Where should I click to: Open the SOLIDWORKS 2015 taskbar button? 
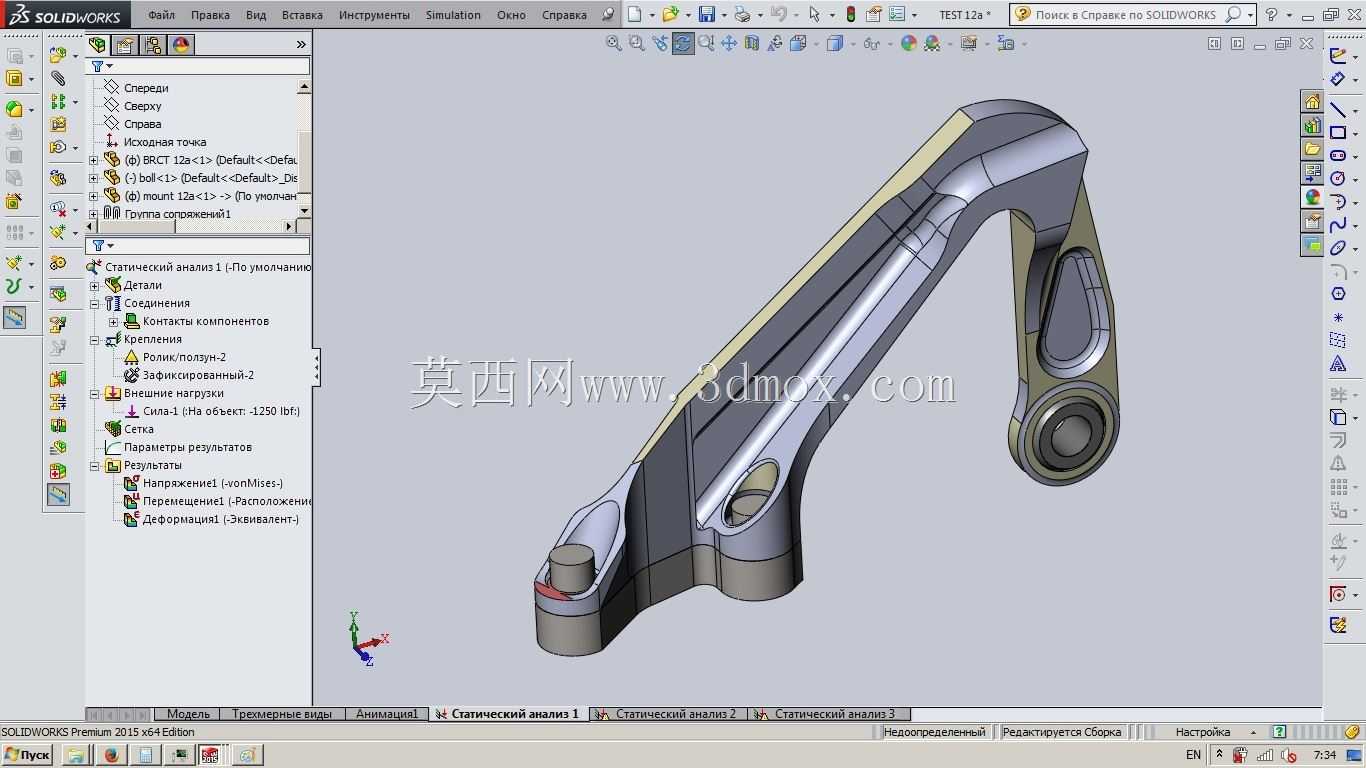210,755
